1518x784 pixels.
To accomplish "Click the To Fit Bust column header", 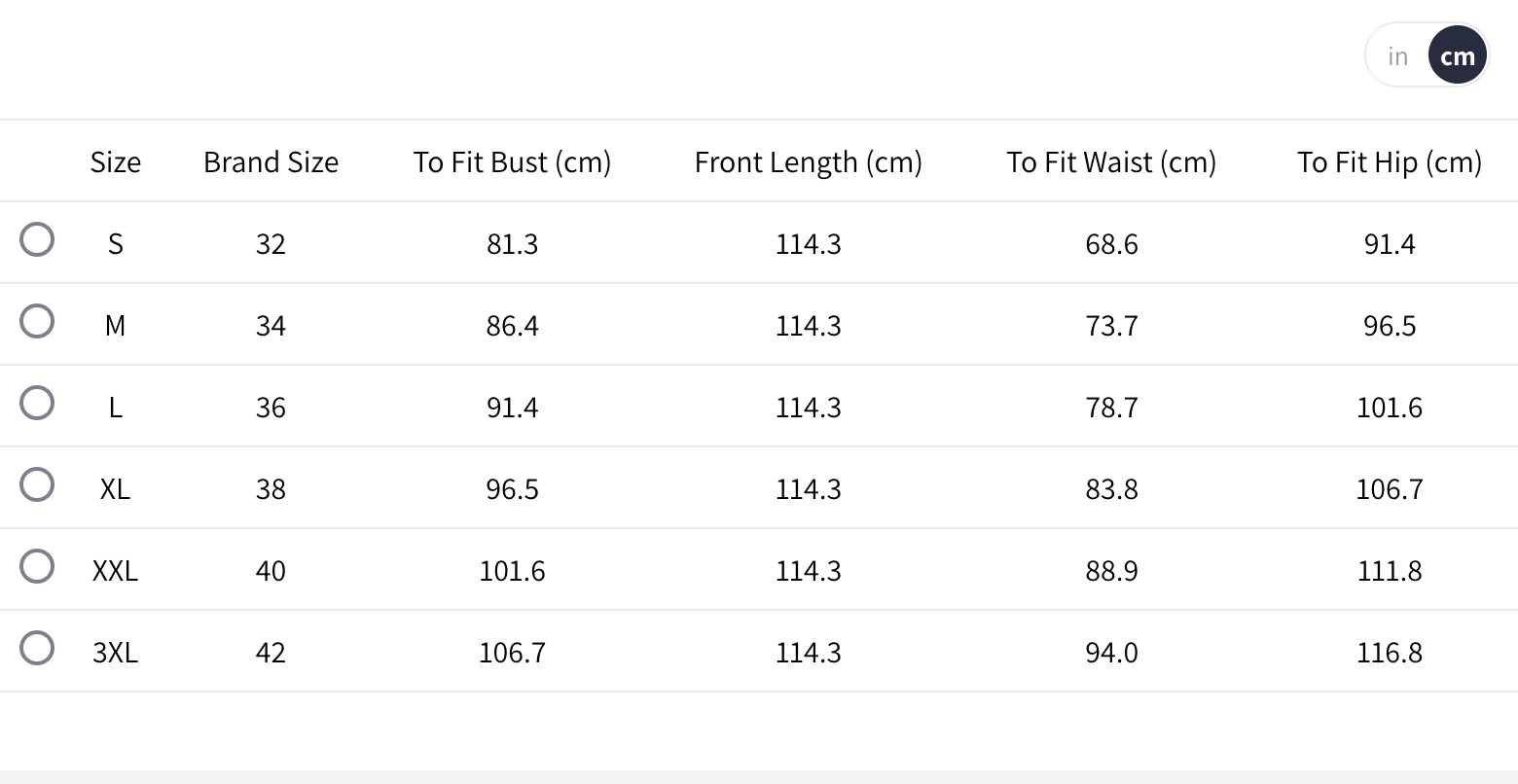I will tap(512, 162).
